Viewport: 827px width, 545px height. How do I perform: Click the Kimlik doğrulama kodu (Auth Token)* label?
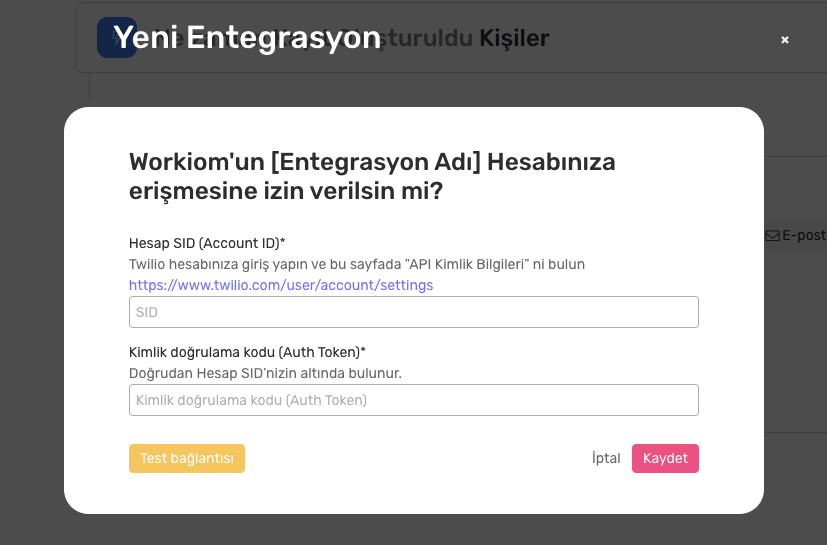[247, 352]
